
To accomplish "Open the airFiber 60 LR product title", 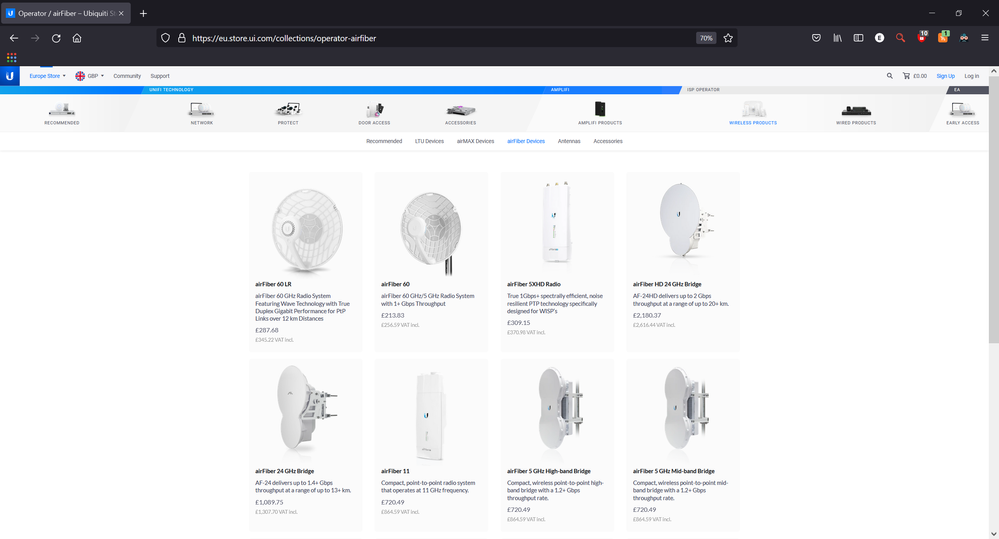I will tap(273, 284).
